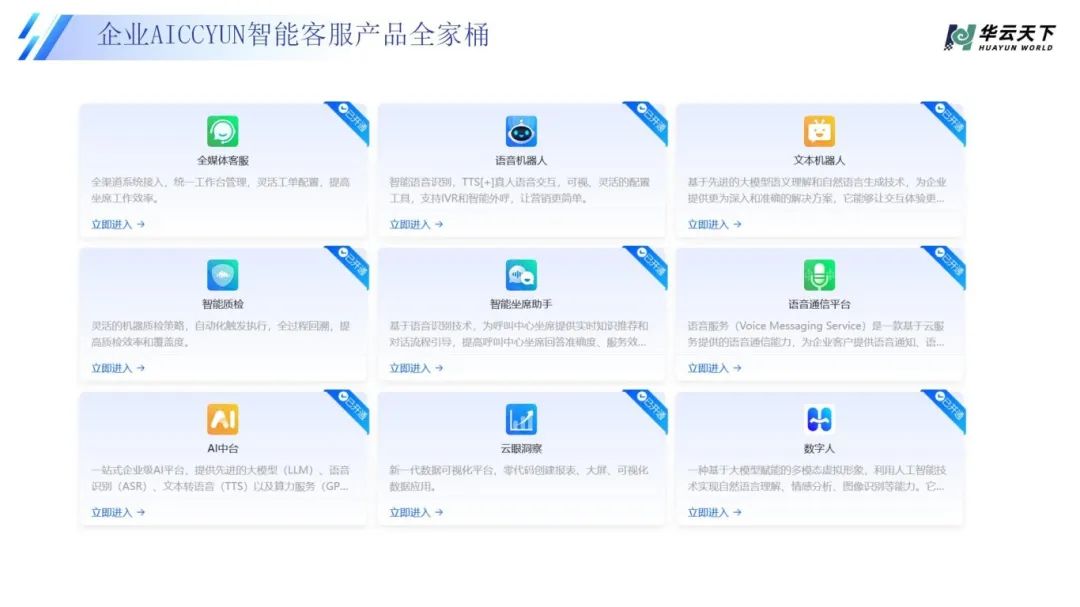Click the 文本机器人 orange icon
Viewport: 1080px width, 607px height.
[x=819, y=131]
